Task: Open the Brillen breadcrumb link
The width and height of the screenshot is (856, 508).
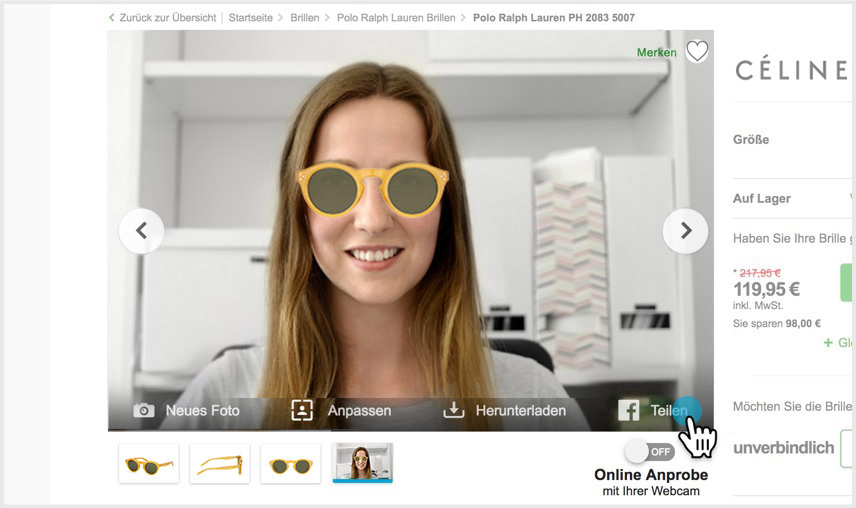Action: coord(305,18)
